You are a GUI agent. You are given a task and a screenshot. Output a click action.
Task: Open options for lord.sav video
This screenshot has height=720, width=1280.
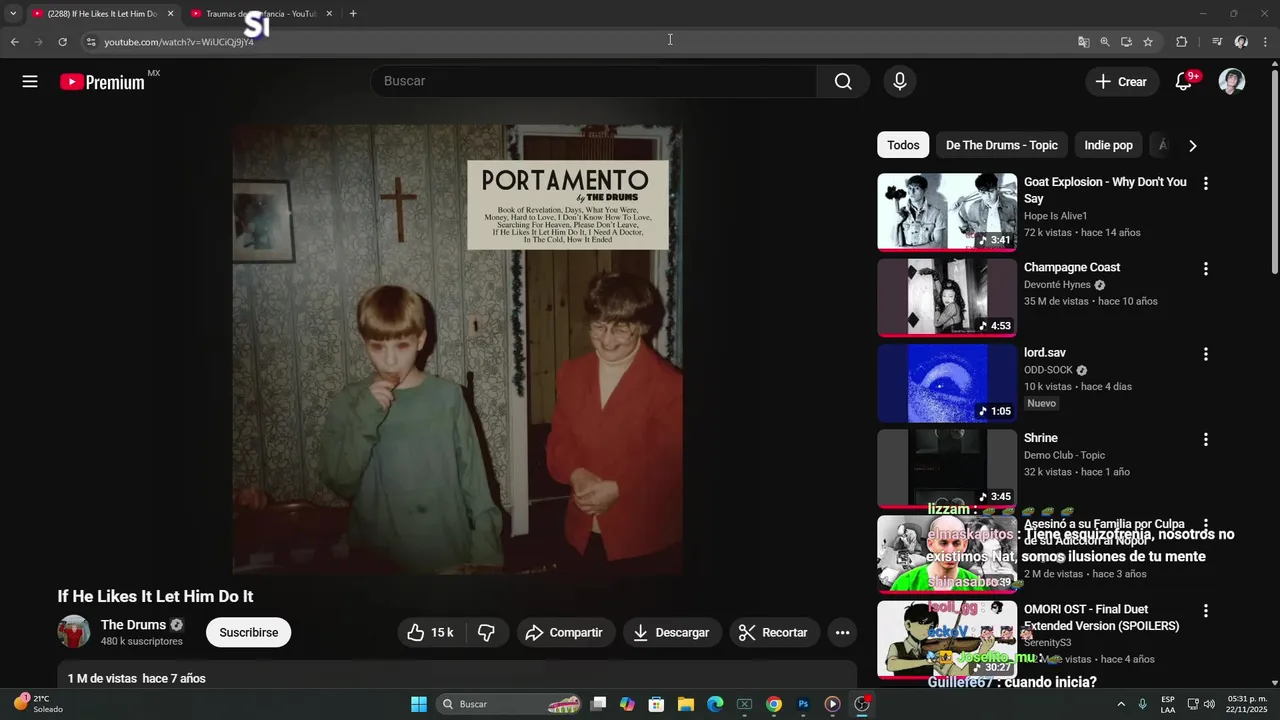[x=1206, y=354]
